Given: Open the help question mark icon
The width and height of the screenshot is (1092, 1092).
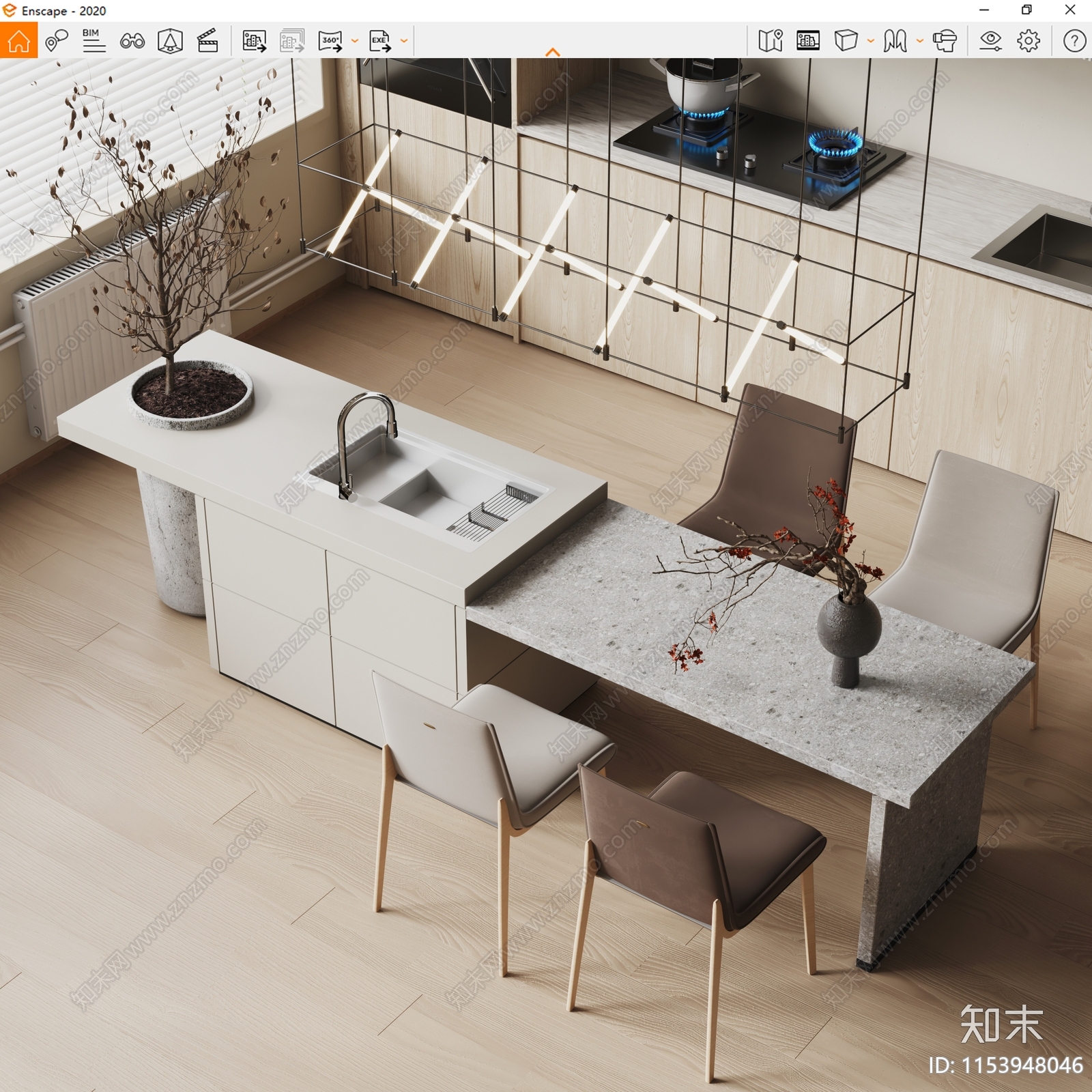Looking at the screenshot, I should 1074,41.
